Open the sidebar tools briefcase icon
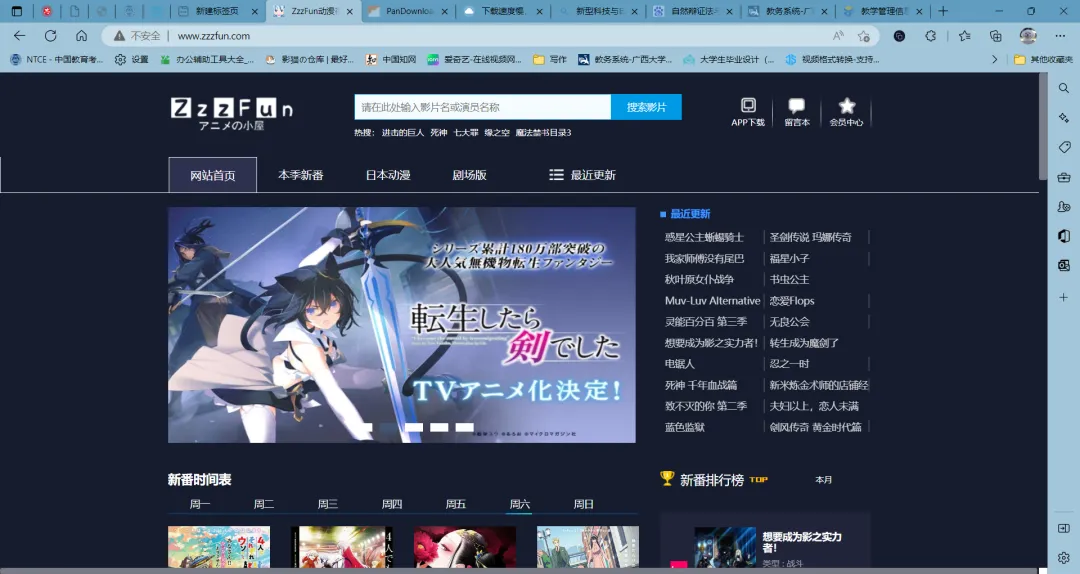Image resolution: width=1080 pixels, height=574 pixels. (1063, 177)
